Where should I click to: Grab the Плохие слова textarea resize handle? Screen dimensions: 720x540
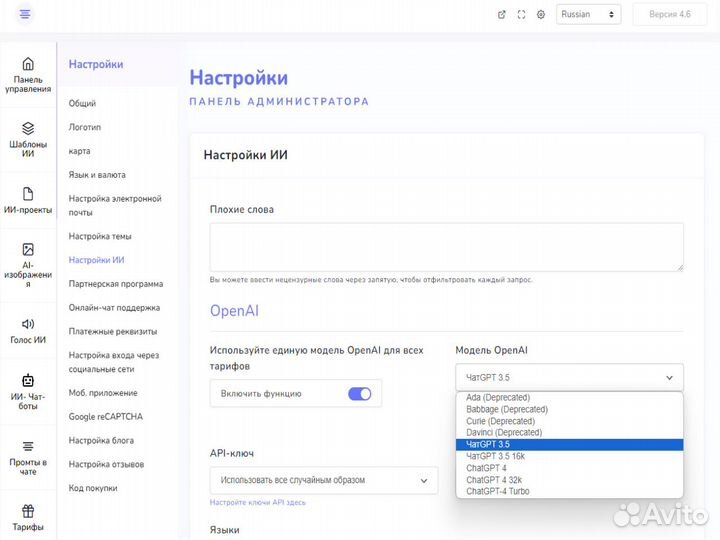click(x=680, y=267)
